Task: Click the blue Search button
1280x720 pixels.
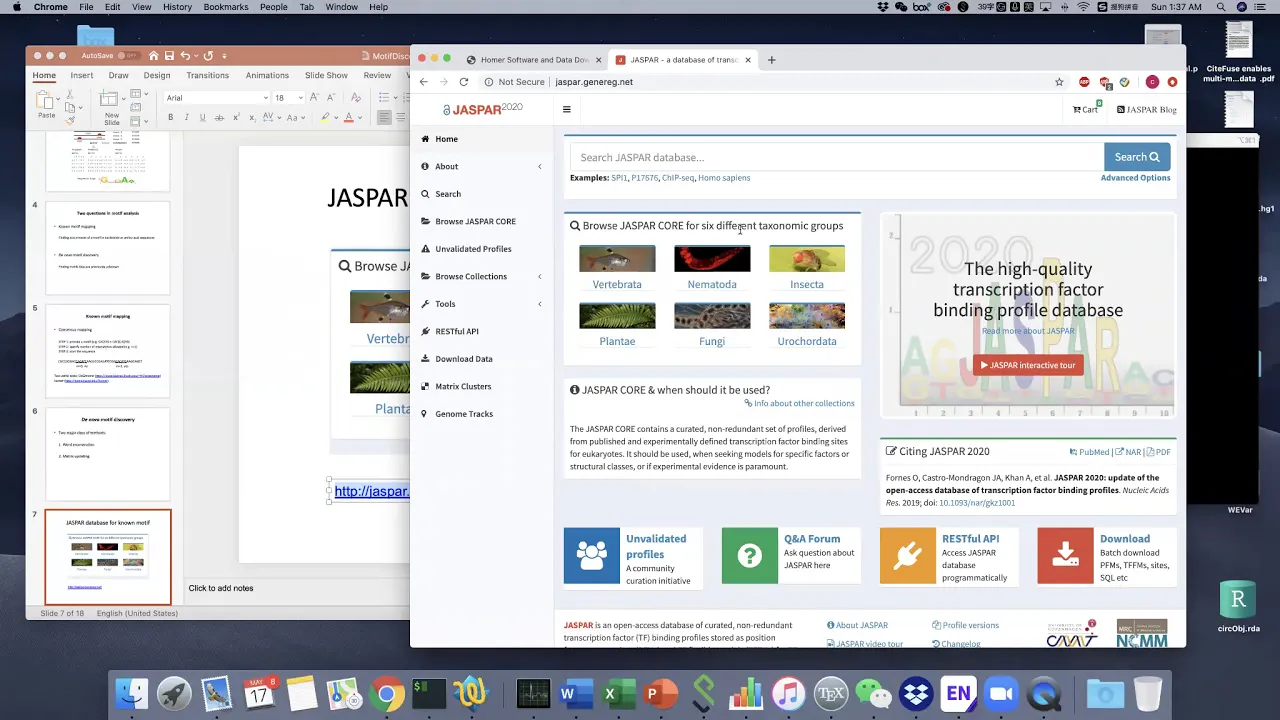Action: tap(1137, 157)
